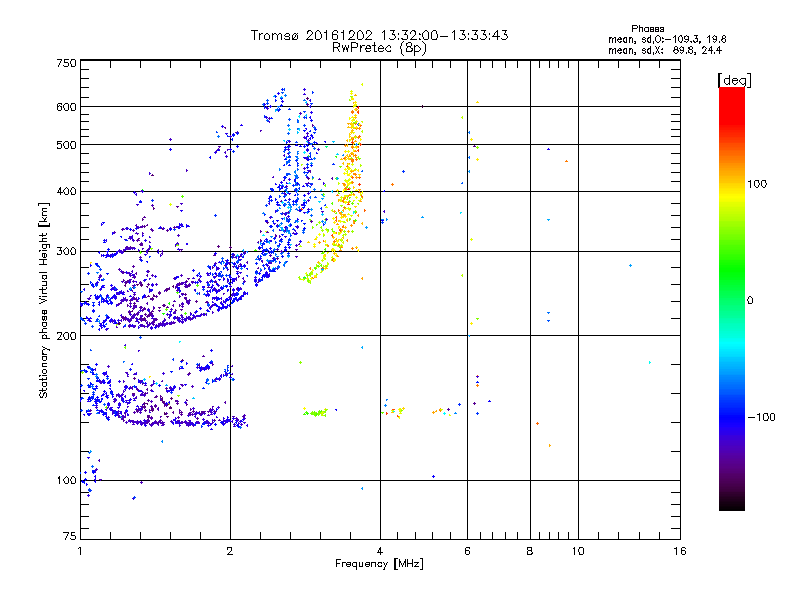Click the x-axis tick label 10
The image size is (800, 600).
578,551
